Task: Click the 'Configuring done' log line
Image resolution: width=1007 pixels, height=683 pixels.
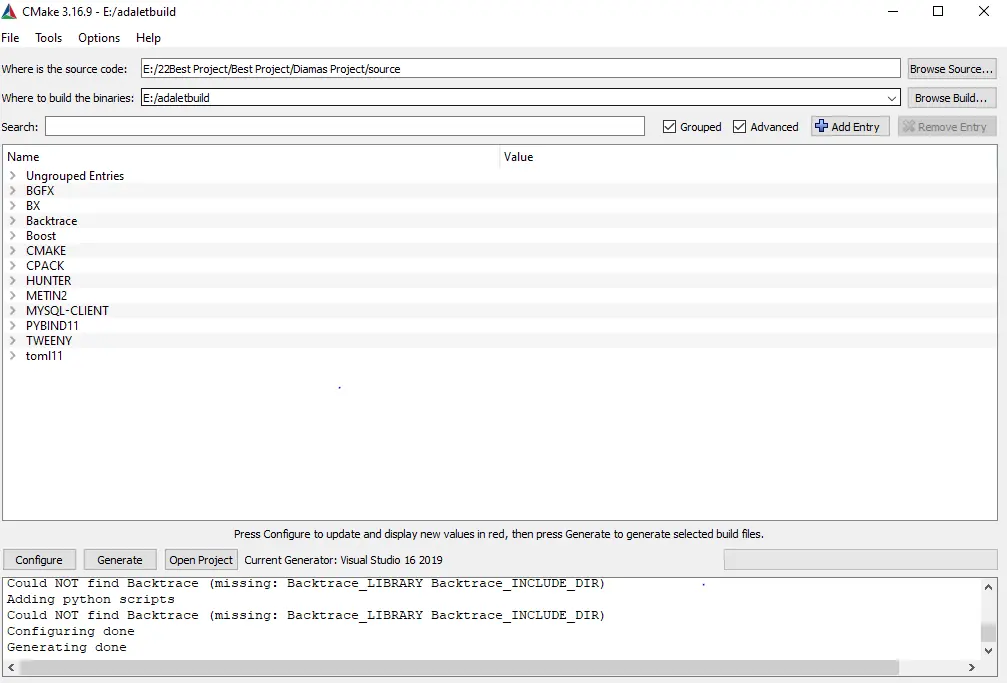Action: click(71, 631)
